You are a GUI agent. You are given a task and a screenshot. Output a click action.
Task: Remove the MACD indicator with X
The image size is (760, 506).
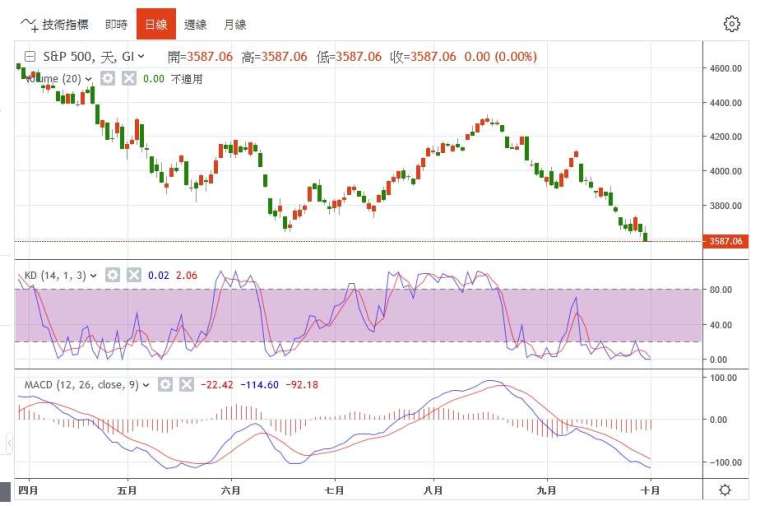187,385
